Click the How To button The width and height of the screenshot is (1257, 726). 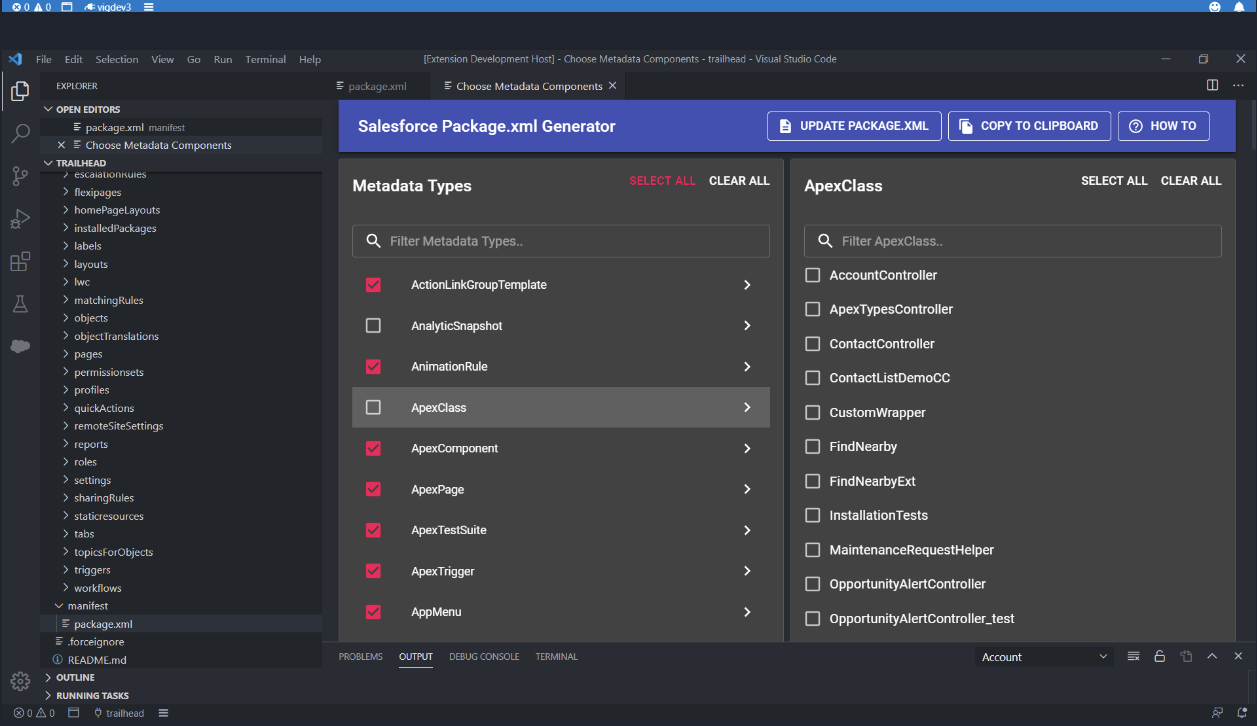[x=1164, y=126]
